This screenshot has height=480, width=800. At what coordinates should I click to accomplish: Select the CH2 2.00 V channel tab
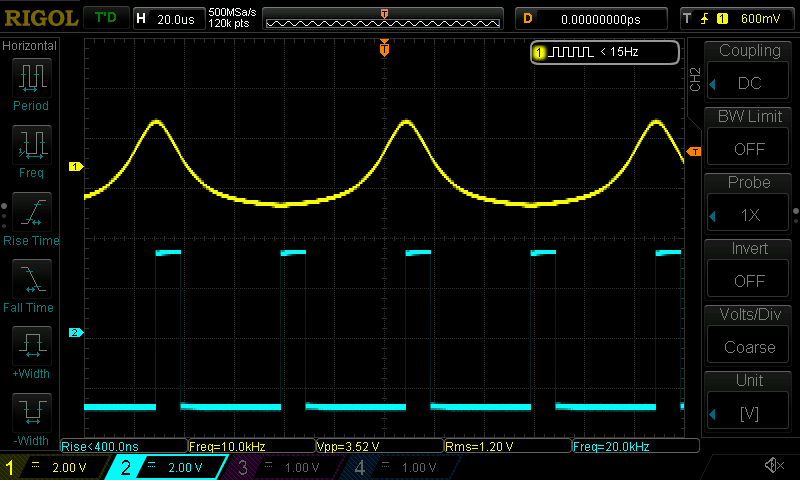click(167, 467)
